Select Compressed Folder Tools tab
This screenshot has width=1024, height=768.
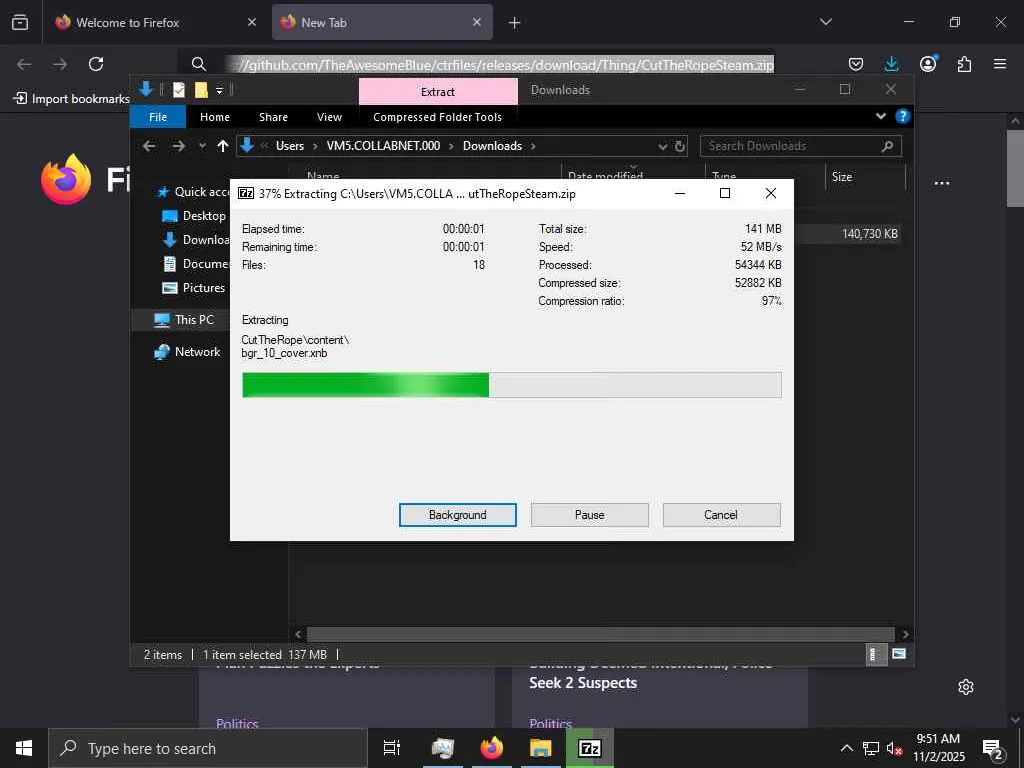438,117
